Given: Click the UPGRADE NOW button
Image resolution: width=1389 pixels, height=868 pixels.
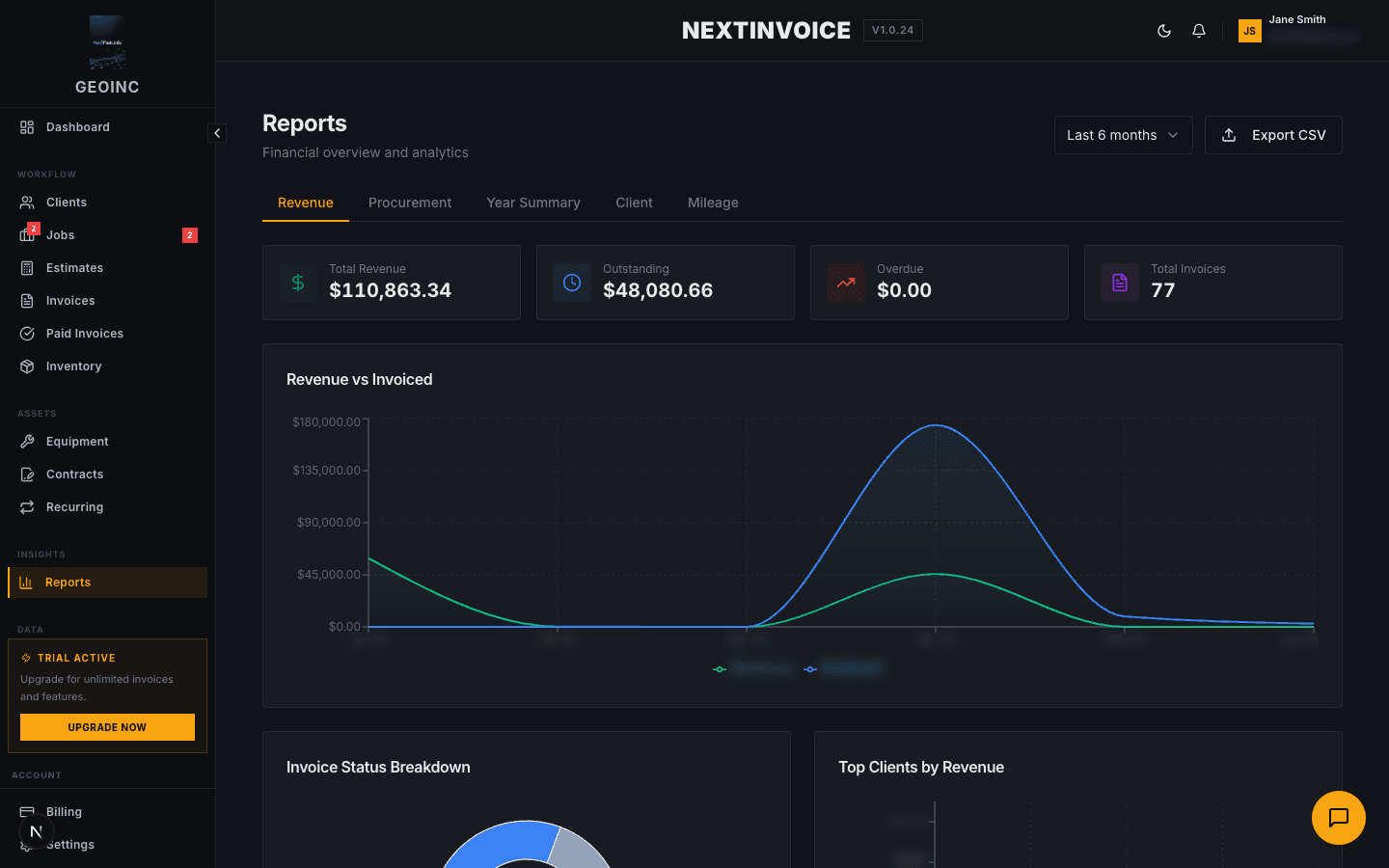Looking at the screenshot, I should pos(107,727).
